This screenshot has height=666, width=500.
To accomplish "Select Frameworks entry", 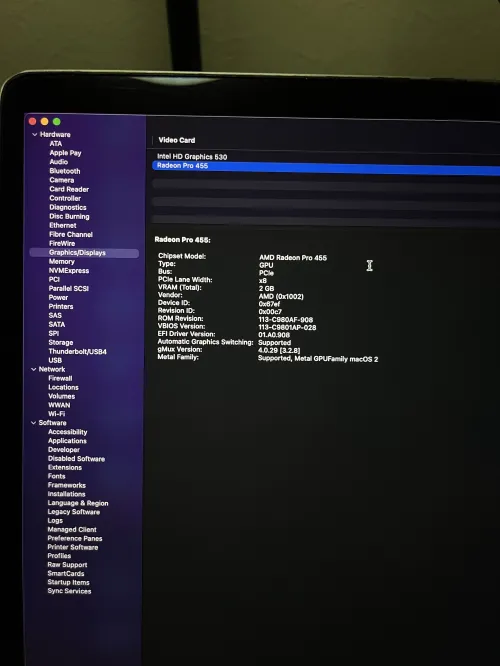I will [x=67, y=485].
